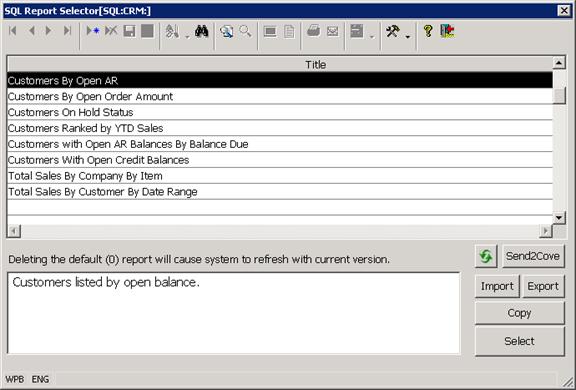
Task: Click in the report description text box
Action: tap(234, 313)
